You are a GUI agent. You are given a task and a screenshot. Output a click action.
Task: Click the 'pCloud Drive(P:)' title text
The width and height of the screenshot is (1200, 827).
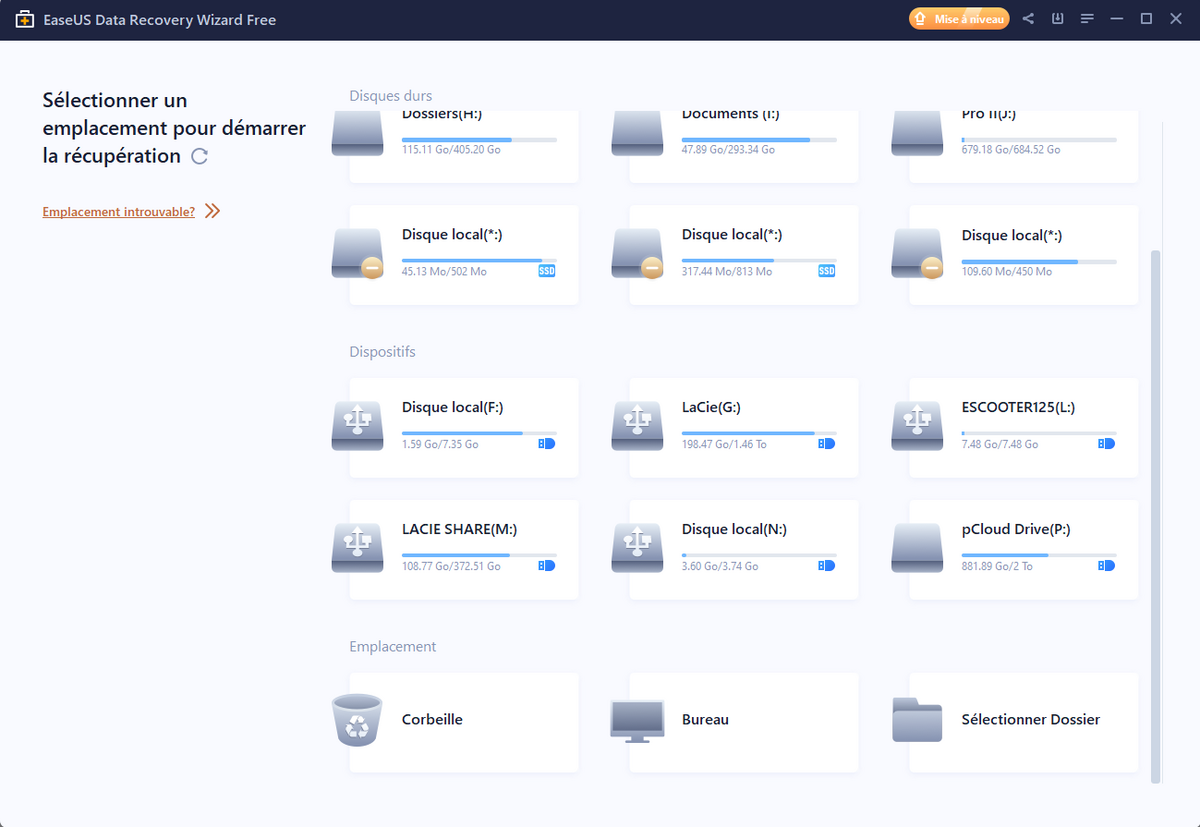[x=1016, y=529]
